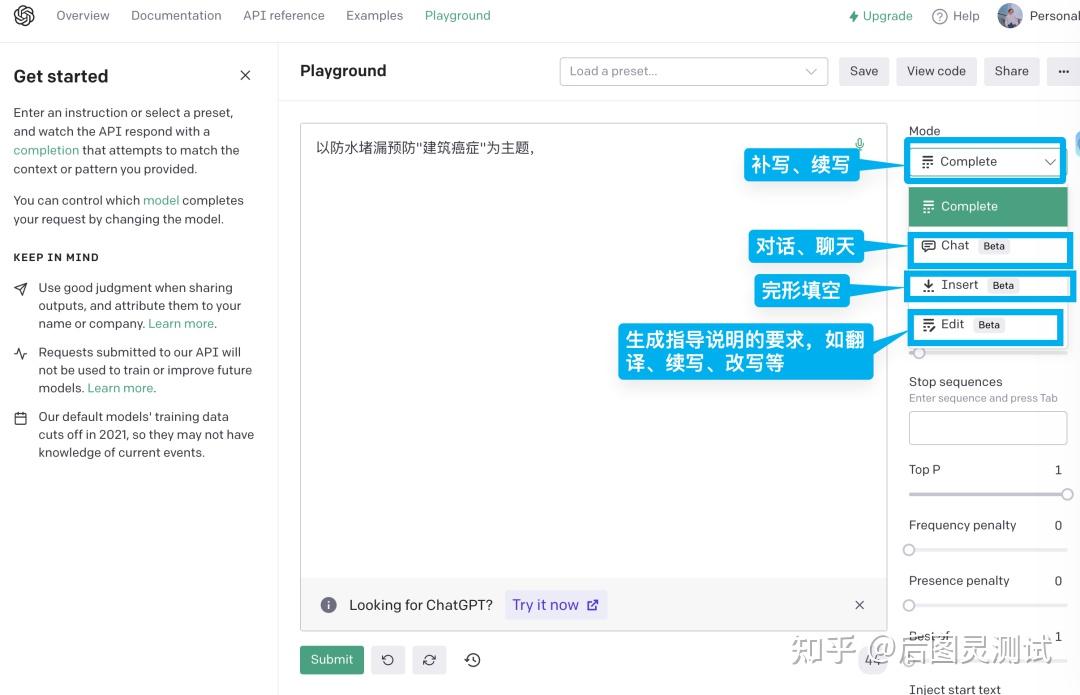
Task: Click the Upgrade link
Action: [x=881, y=16]
